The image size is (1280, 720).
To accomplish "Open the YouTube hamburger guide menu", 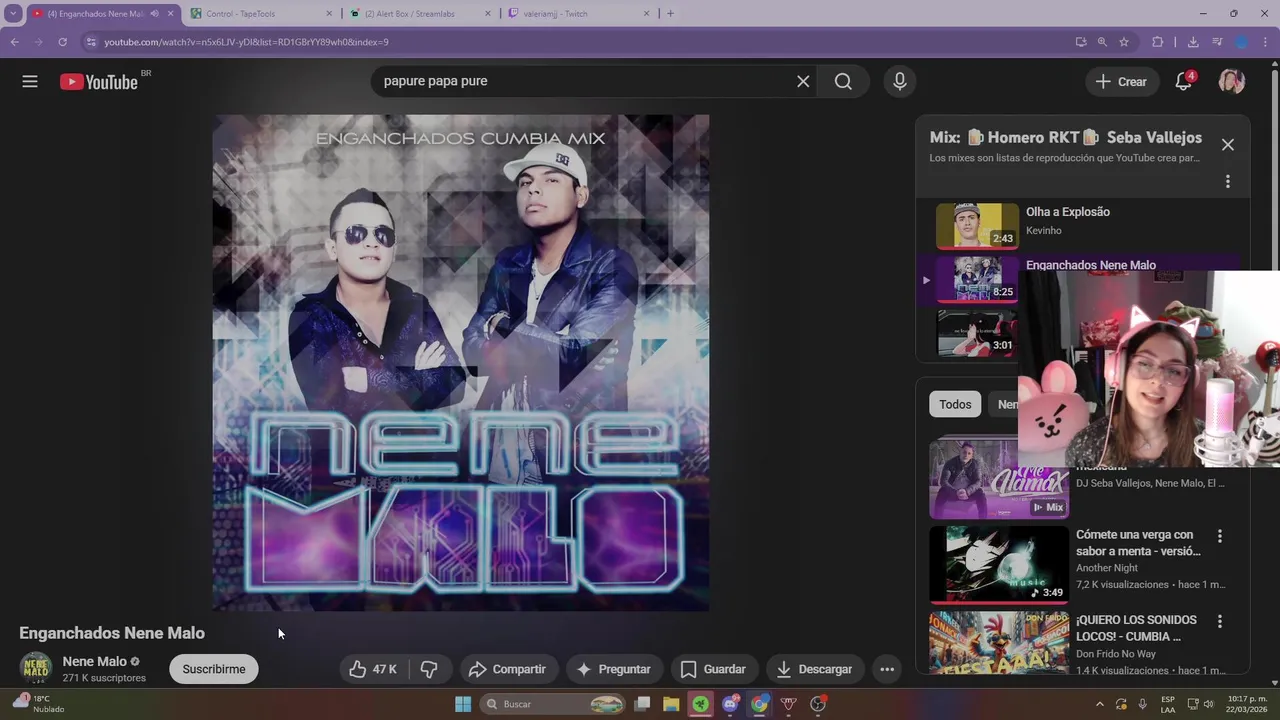I will tap(30, 81).
